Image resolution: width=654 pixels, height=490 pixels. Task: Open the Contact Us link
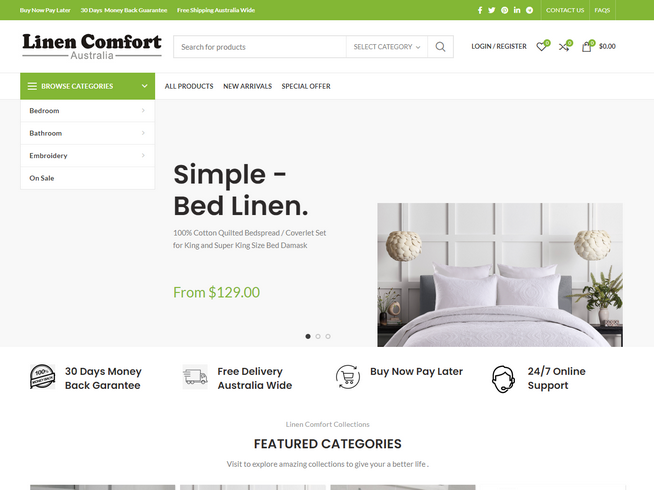pos(565,10)
